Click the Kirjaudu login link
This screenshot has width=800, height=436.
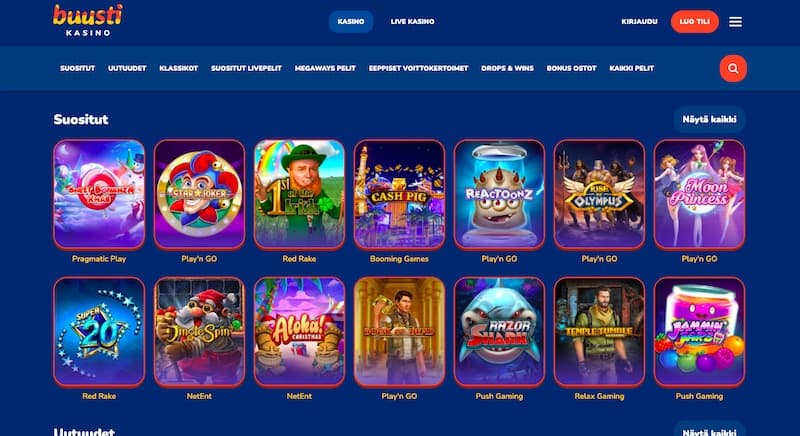[639, 22]
